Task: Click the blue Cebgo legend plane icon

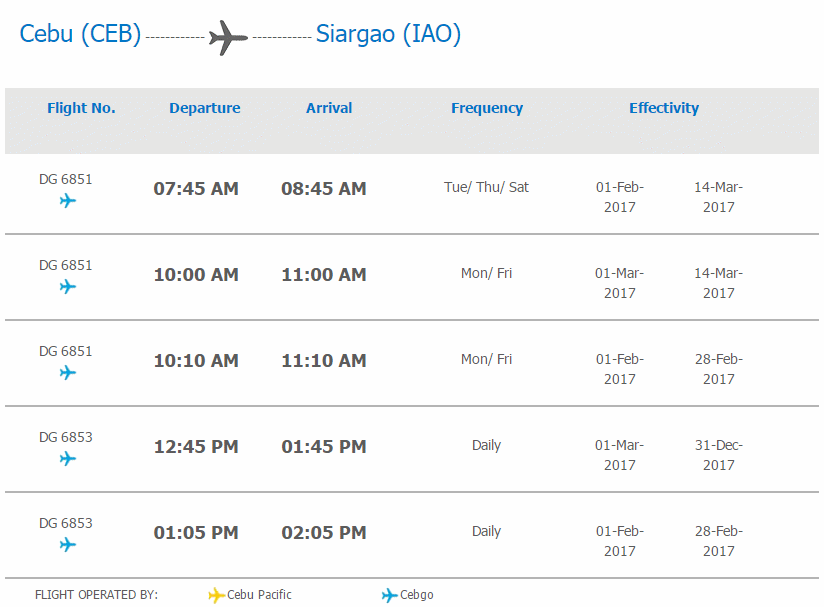Action: pyautogui.click(x=389, y=595)
